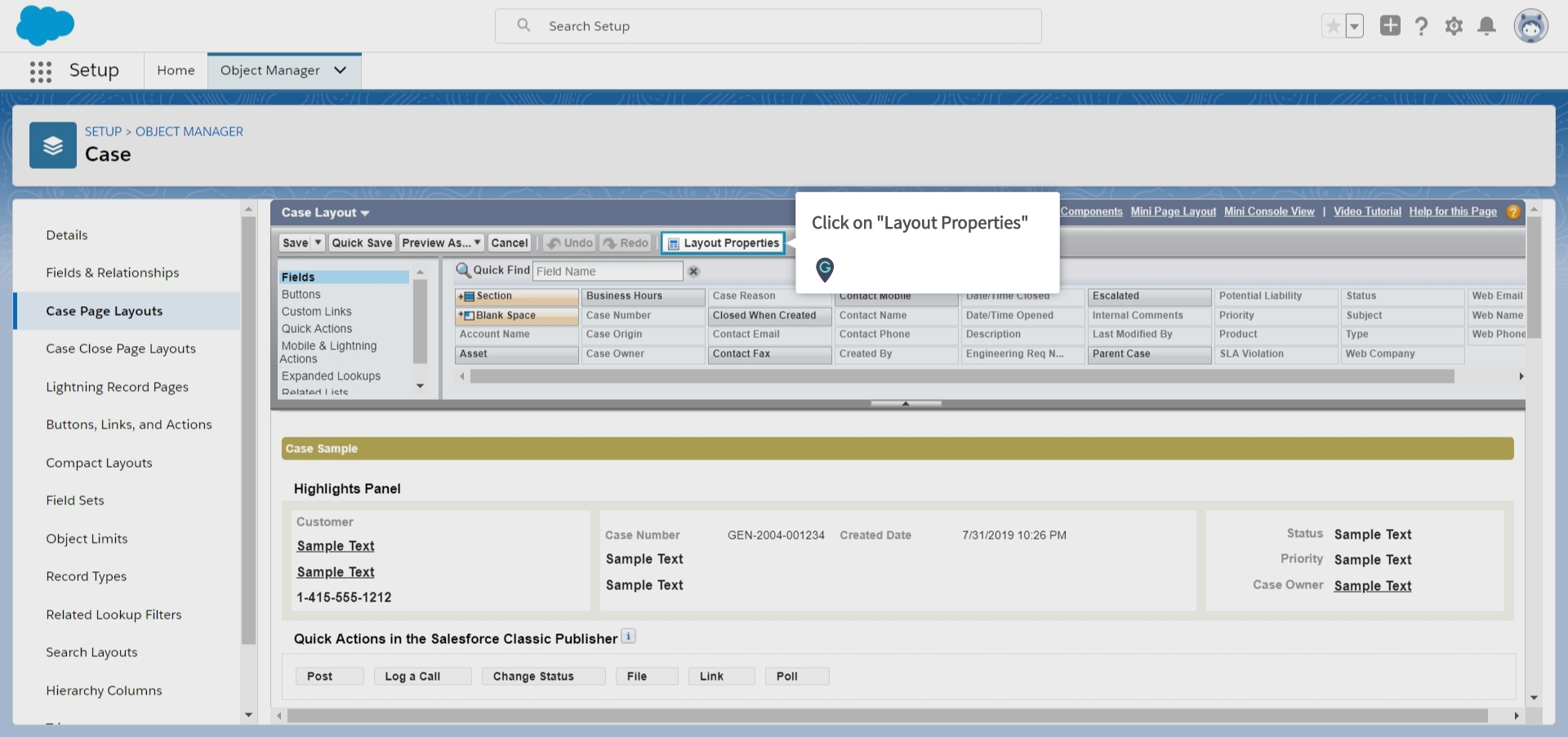Click the palette category list down arrow

coord(420,386)
